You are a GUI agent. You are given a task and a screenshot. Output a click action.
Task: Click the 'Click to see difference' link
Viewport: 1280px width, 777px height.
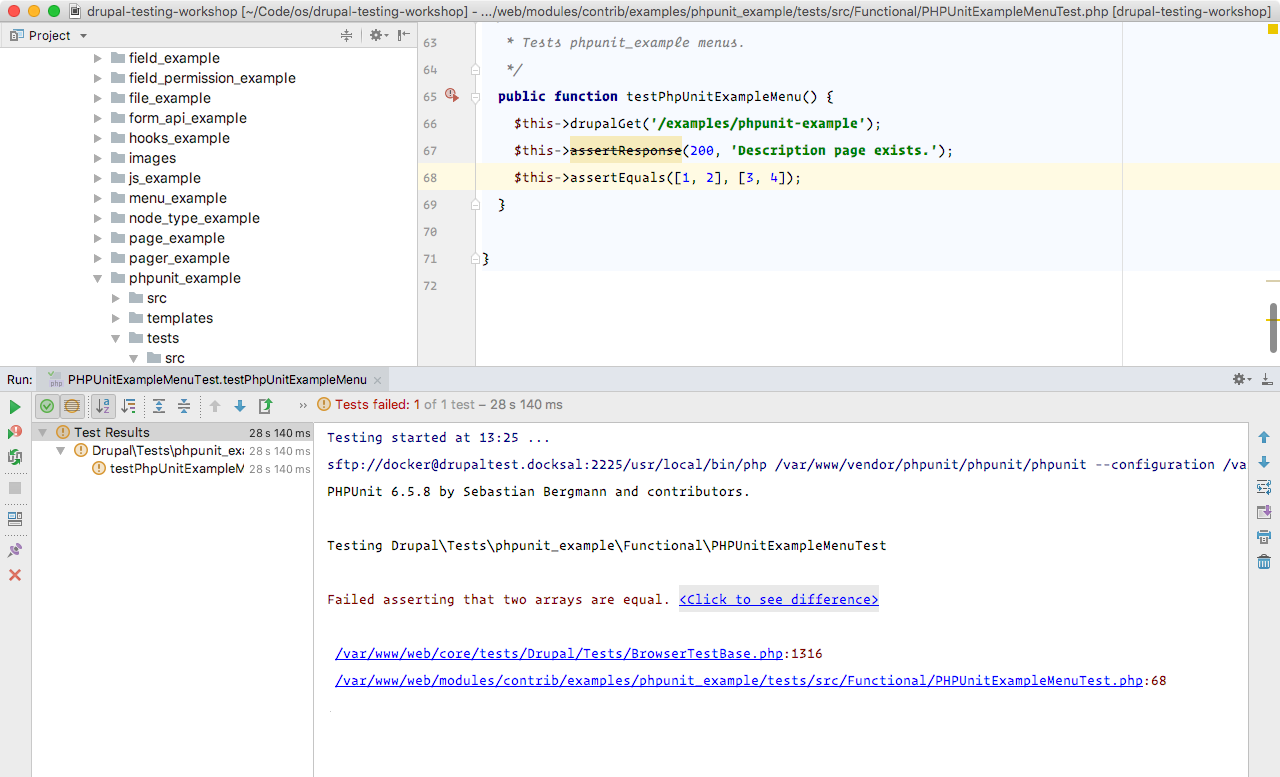(x=778, y=599)
